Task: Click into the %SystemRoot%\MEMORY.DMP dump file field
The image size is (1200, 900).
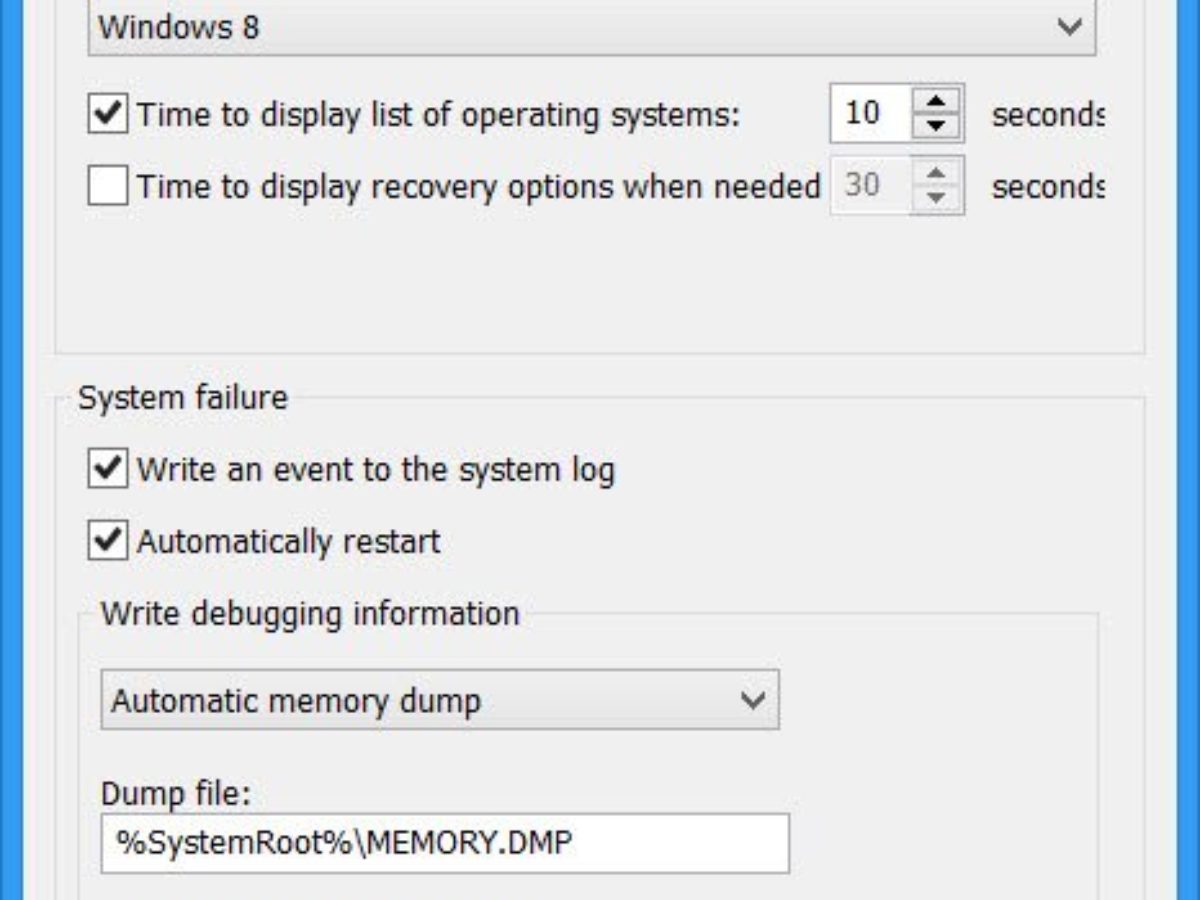Action: coord(444,843)
